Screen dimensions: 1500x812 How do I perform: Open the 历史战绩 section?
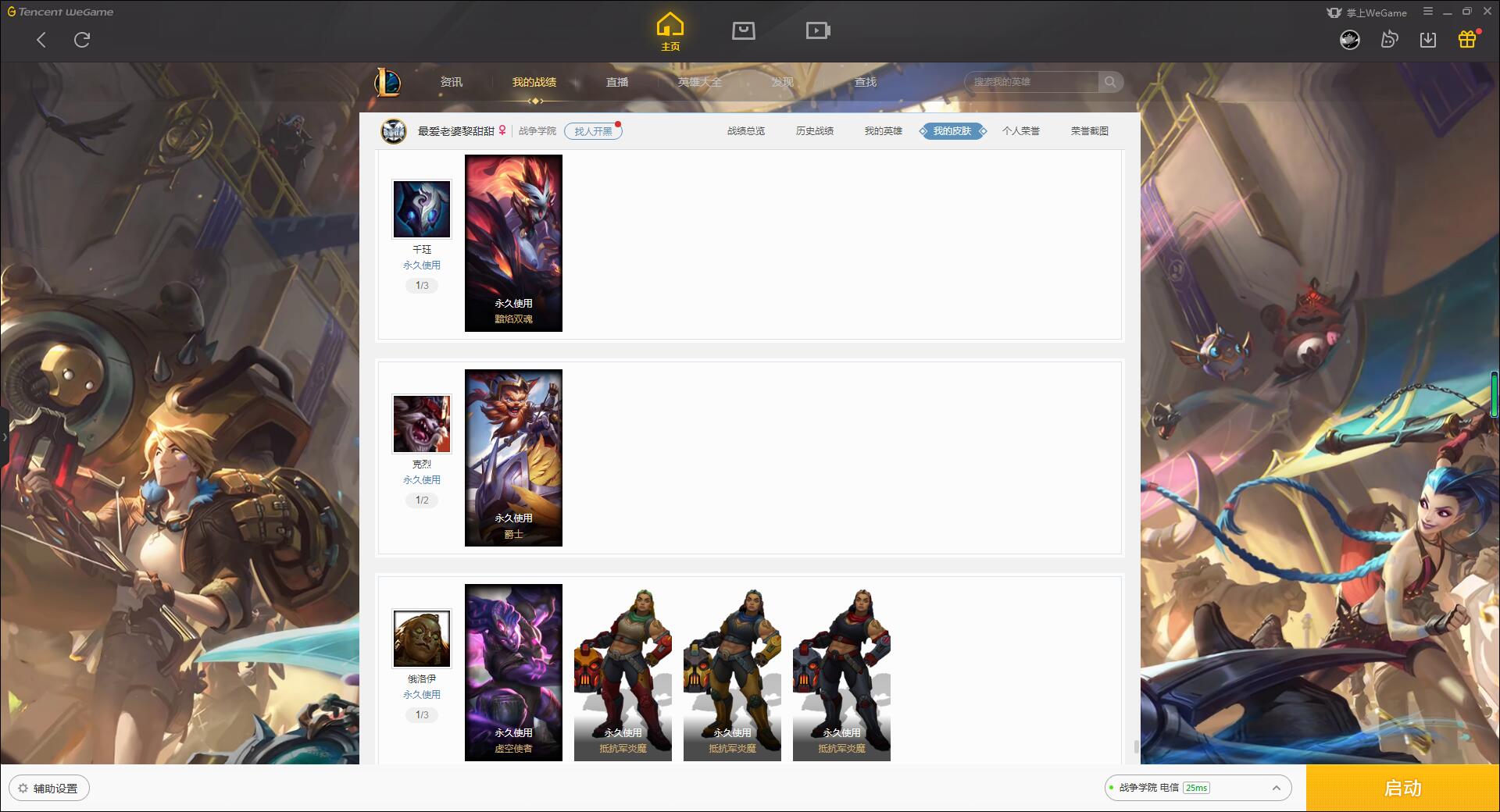(x=815, y=131)
